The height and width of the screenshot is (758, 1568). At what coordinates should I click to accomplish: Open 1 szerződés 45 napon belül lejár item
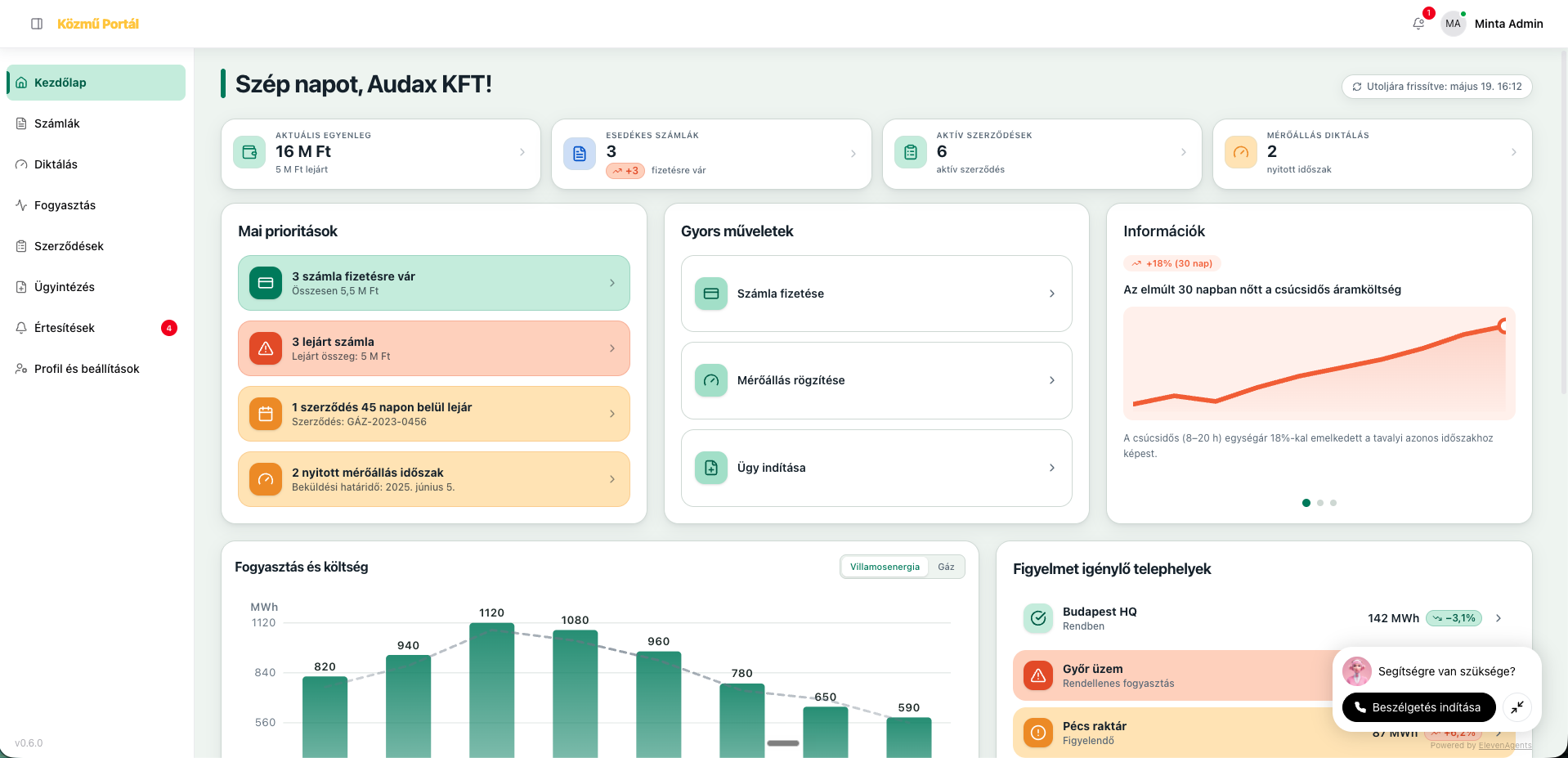[x=434, y=414]
